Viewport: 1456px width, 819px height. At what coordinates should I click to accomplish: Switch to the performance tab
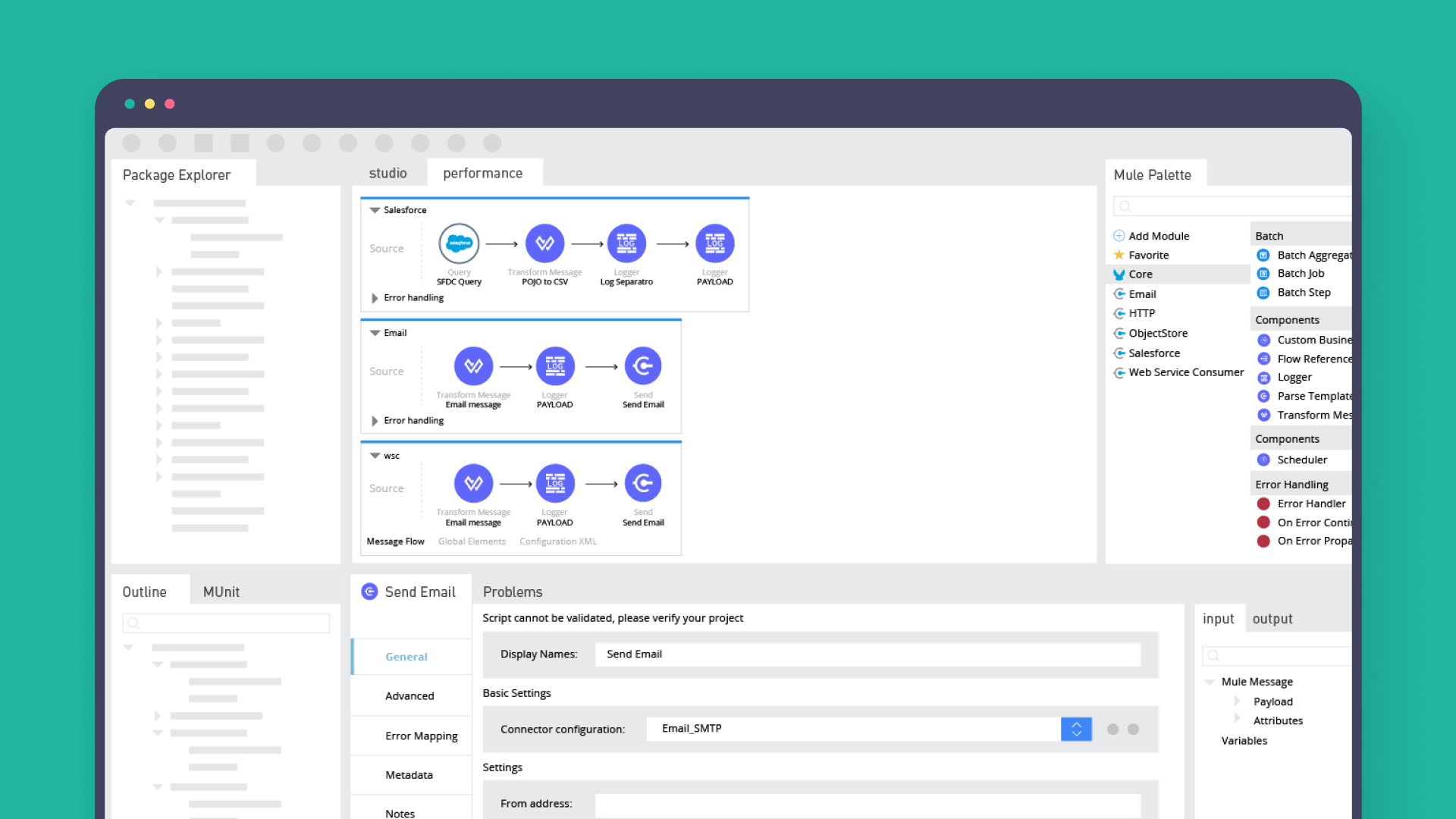point(483,173)
